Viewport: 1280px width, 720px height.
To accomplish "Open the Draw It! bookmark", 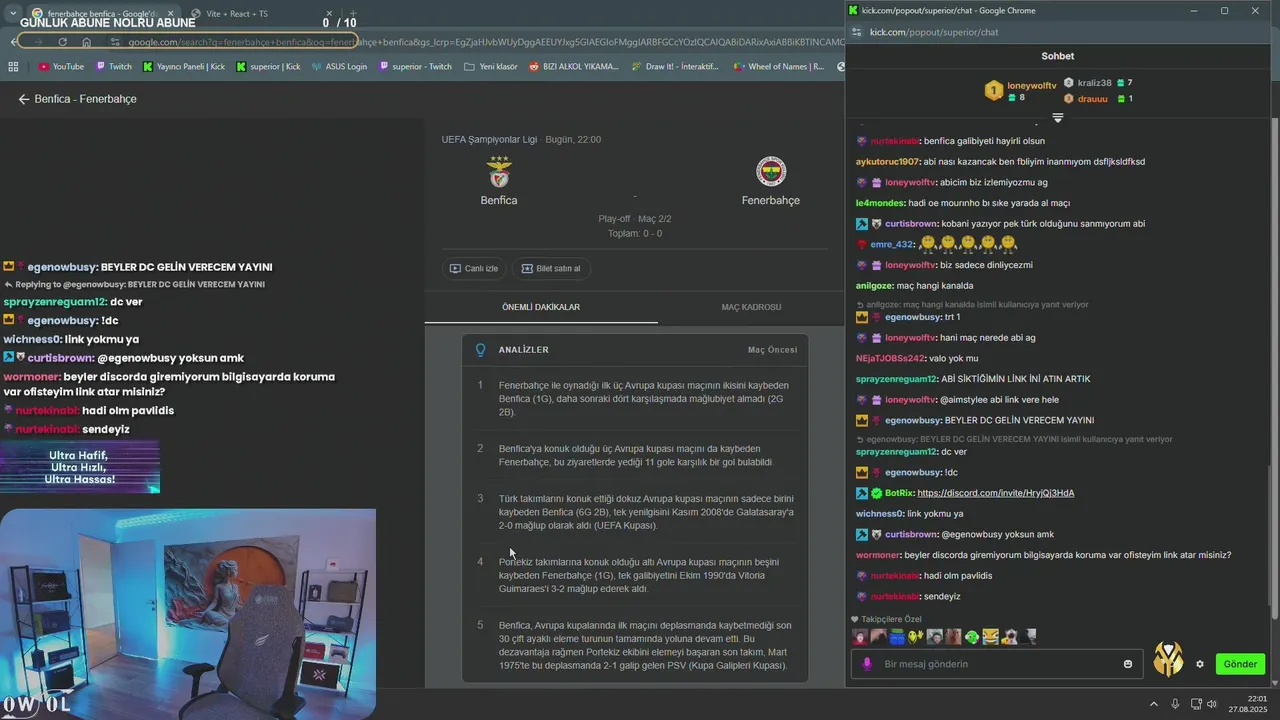I will 674,66.
